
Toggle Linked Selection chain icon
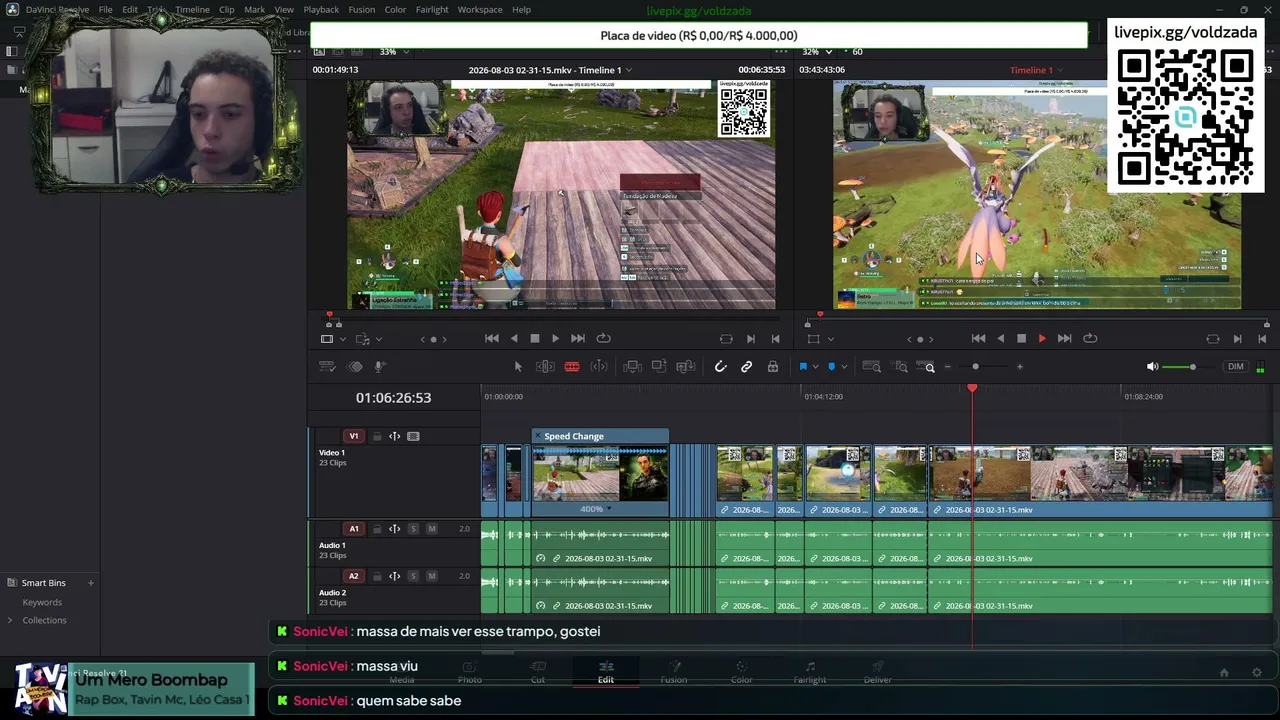point(746,367)
